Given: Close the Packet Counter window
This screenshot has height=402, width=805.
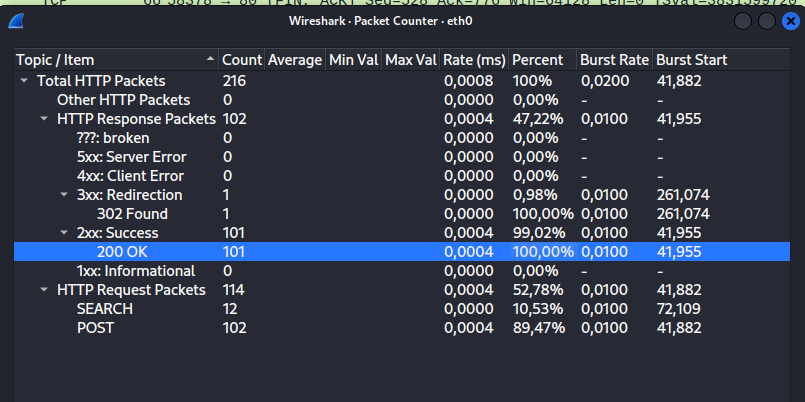Looking at the screenshot, I should (x=791, y=21).
